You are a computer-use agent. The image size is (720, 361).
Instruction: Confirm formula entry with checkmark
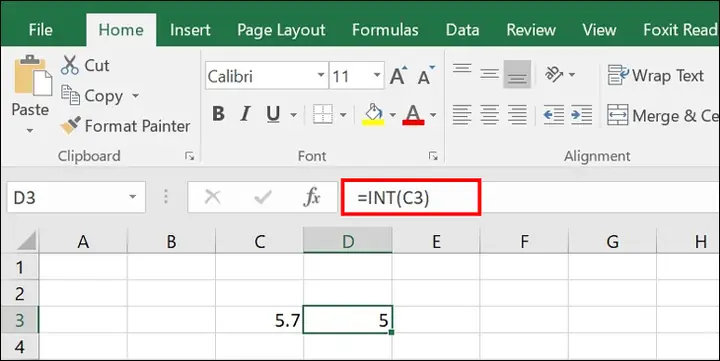pyautogui.click(x=263, y=197)
